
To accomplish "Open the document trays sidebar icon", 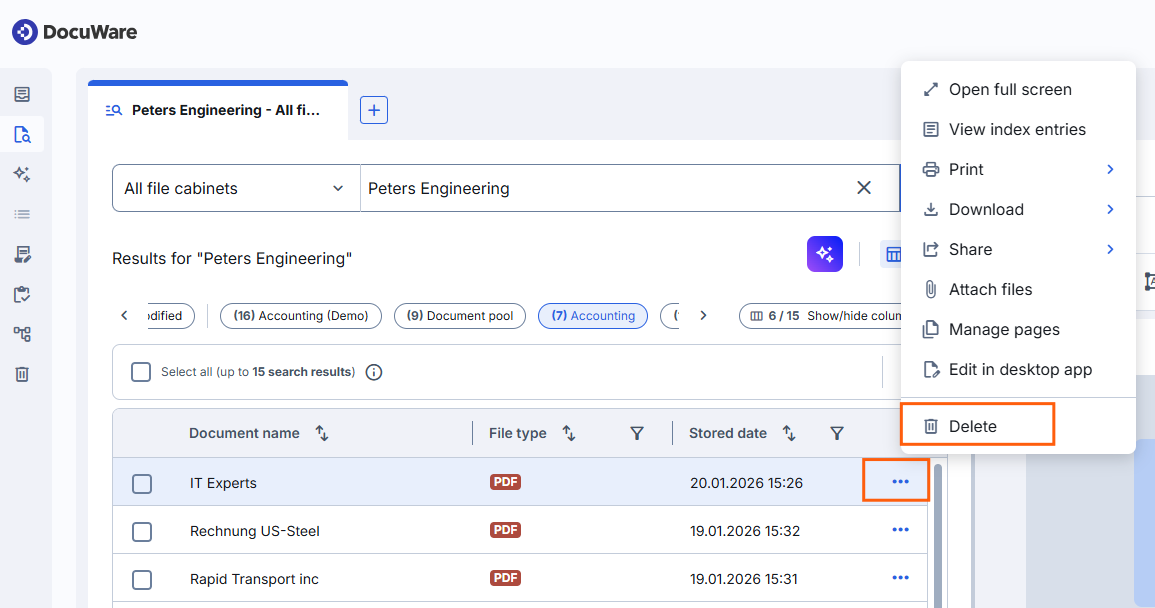I will pyautogui.click(x=22, y=94).
